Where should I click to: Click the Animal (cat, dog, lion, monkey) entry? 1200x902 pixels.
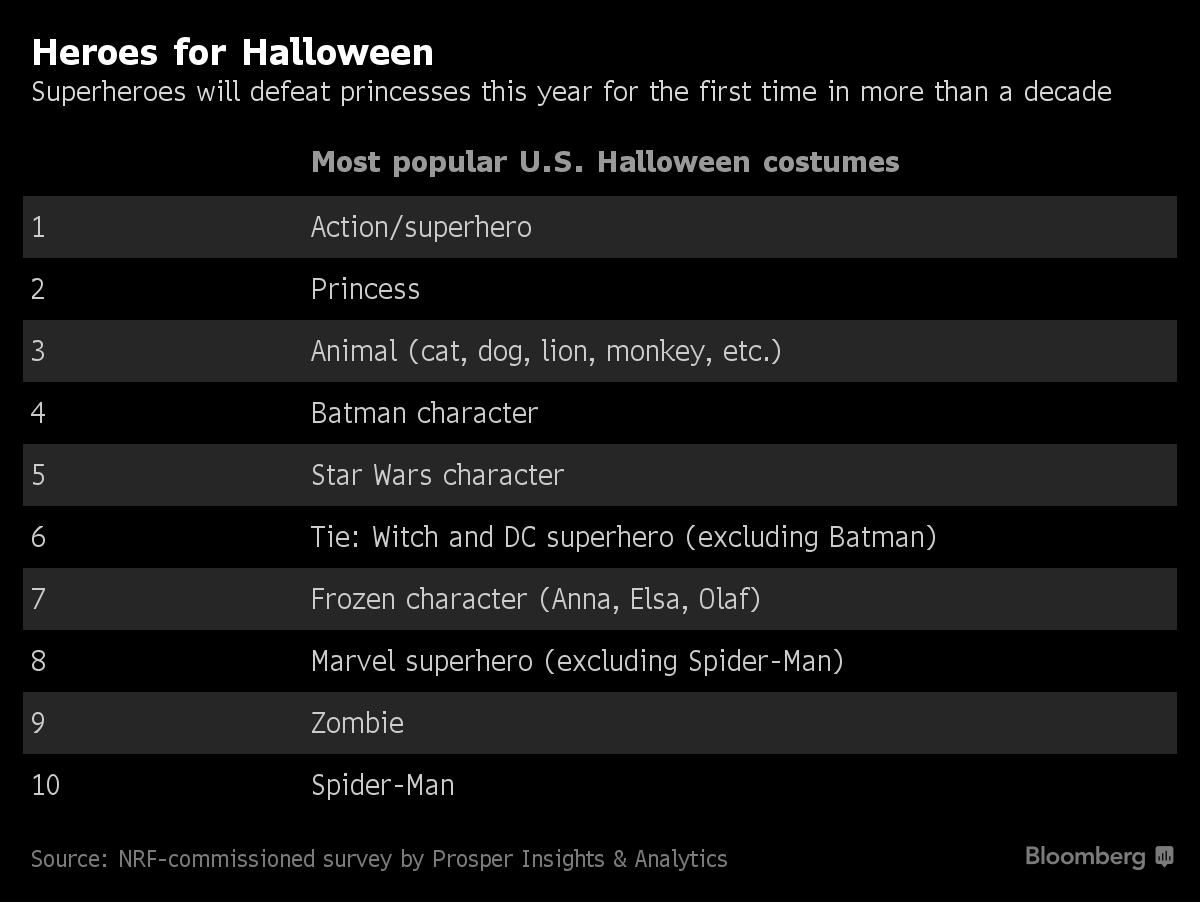point(546,352)
